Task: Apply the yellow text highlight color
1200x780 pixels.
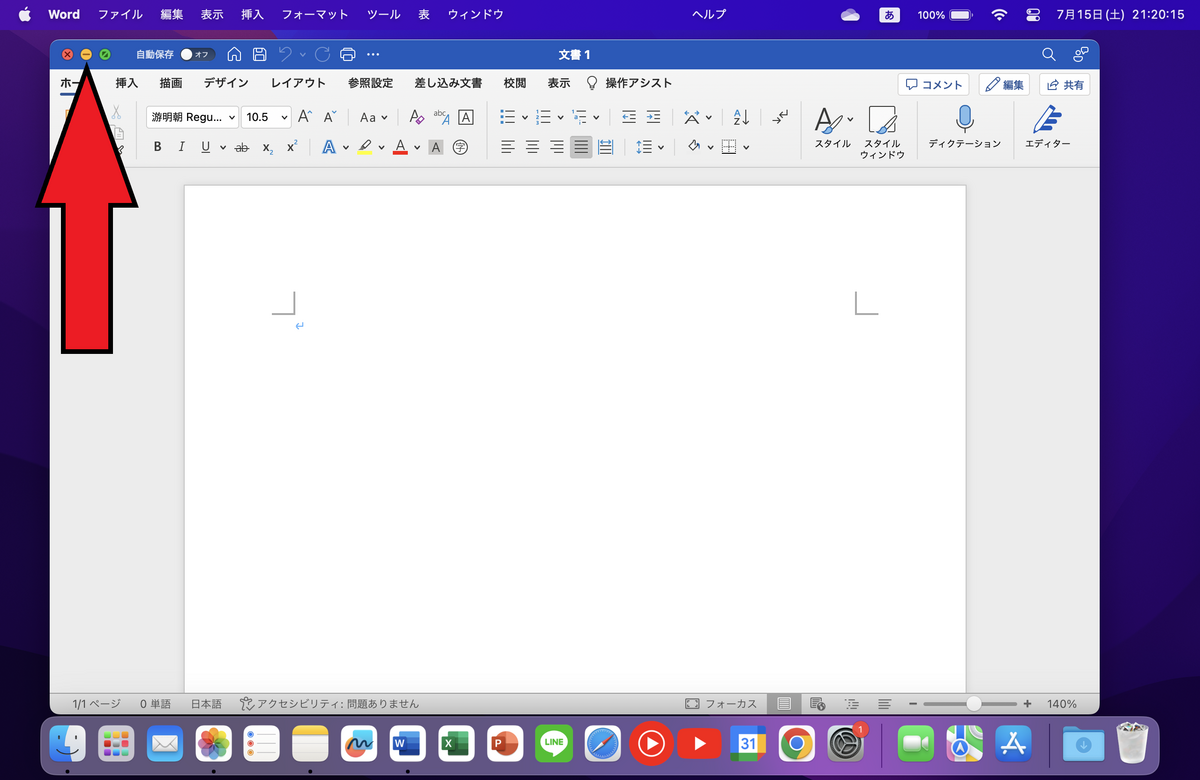Action: pos(364,147)
